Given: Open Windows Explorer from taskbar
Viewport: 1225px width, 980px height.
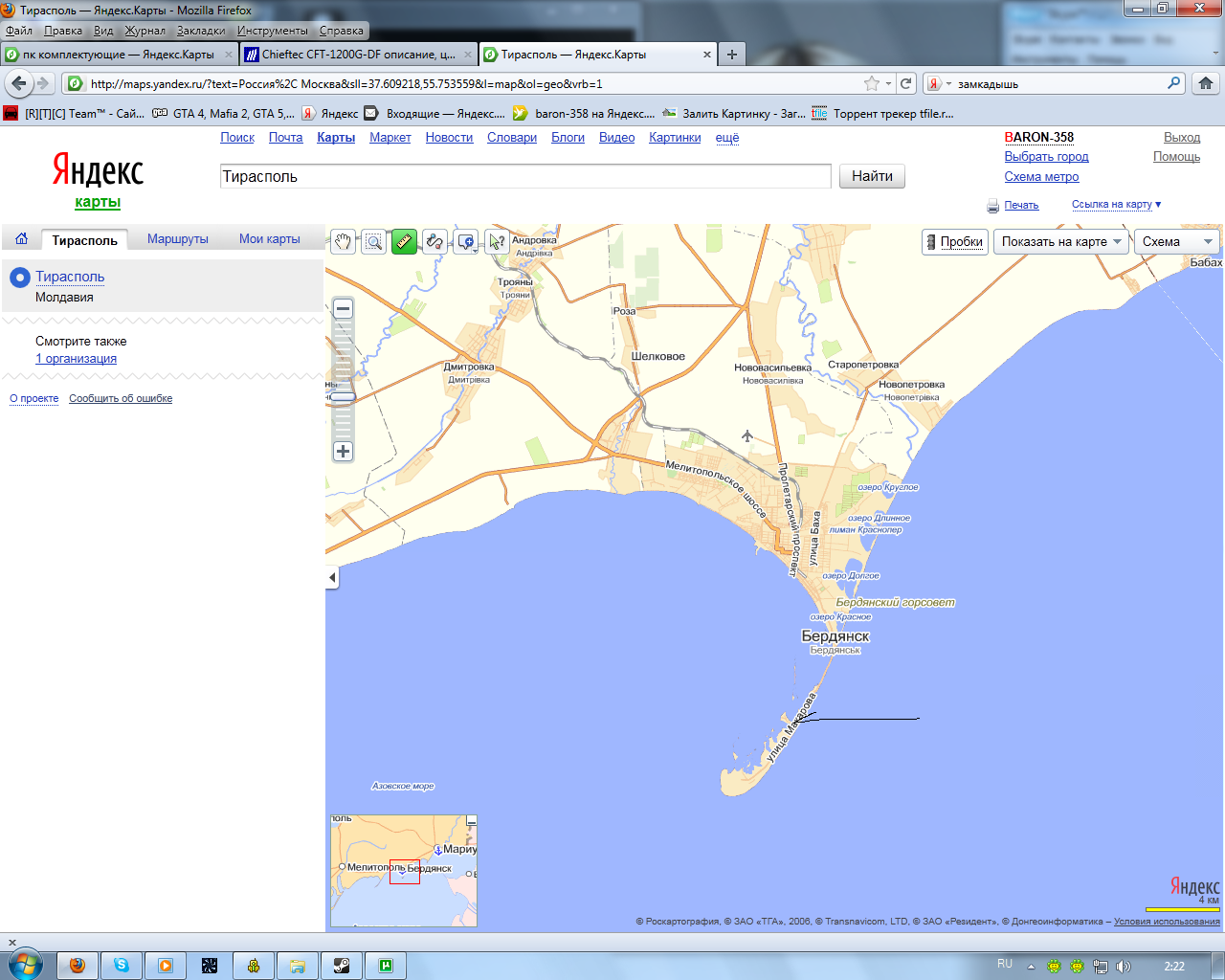Looking at the screenshot, I should point(298,966).
